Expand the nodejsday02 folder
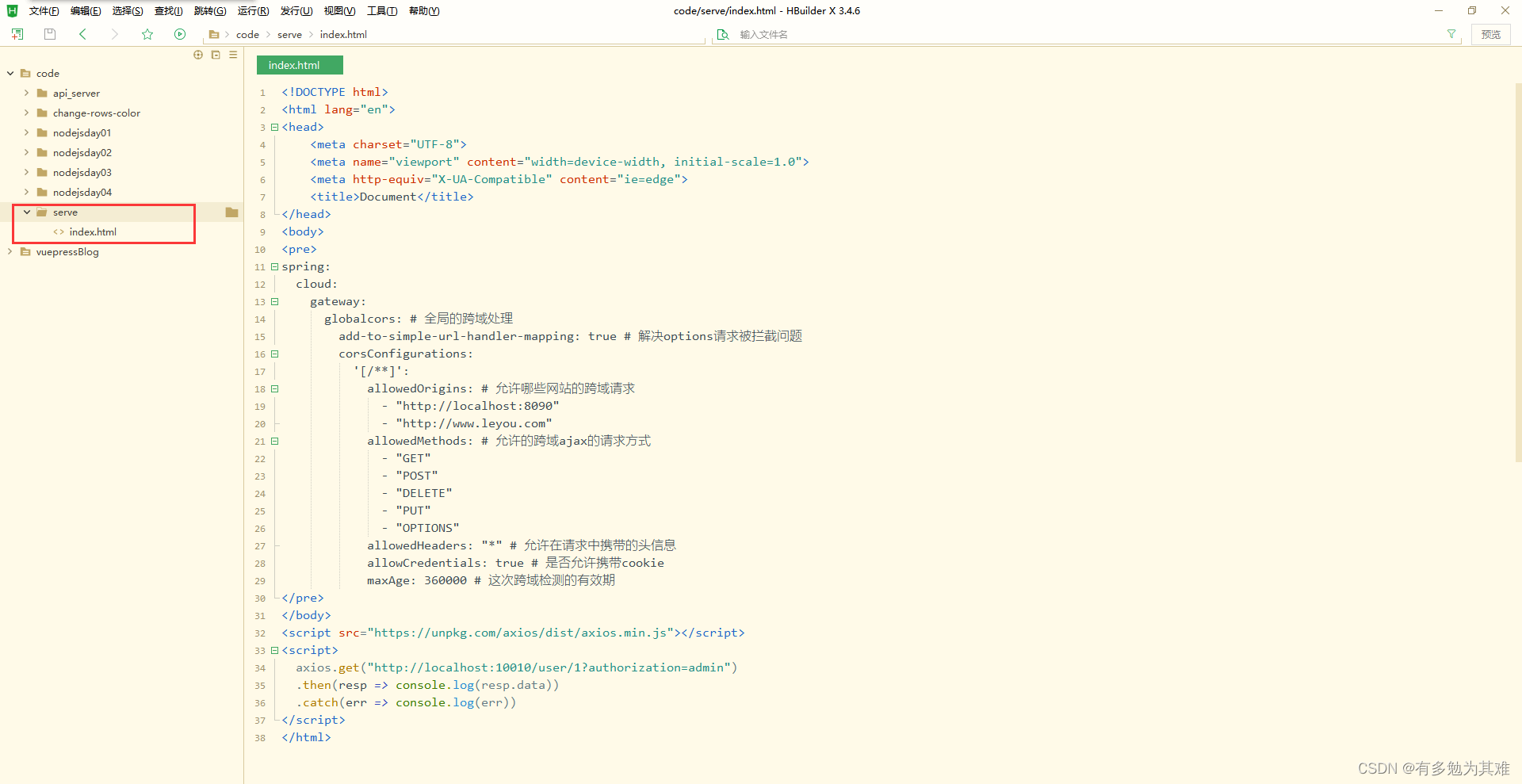Viewport: 1522px width, 784px height. pyautogui.click(x=26, y=152)
